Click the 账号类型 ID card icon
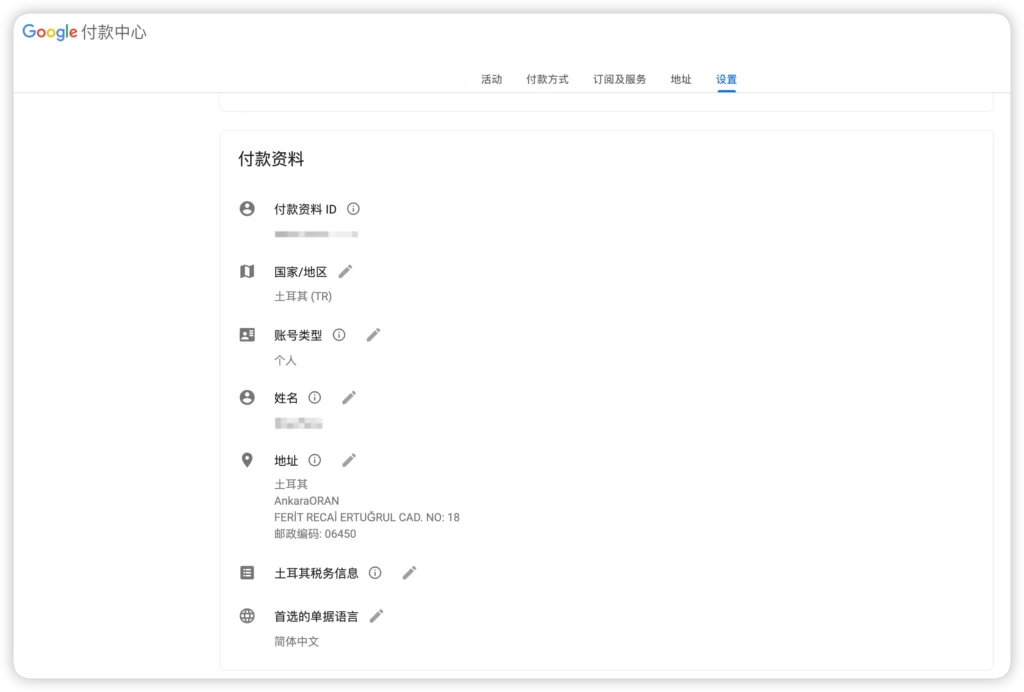 point(247,335)
